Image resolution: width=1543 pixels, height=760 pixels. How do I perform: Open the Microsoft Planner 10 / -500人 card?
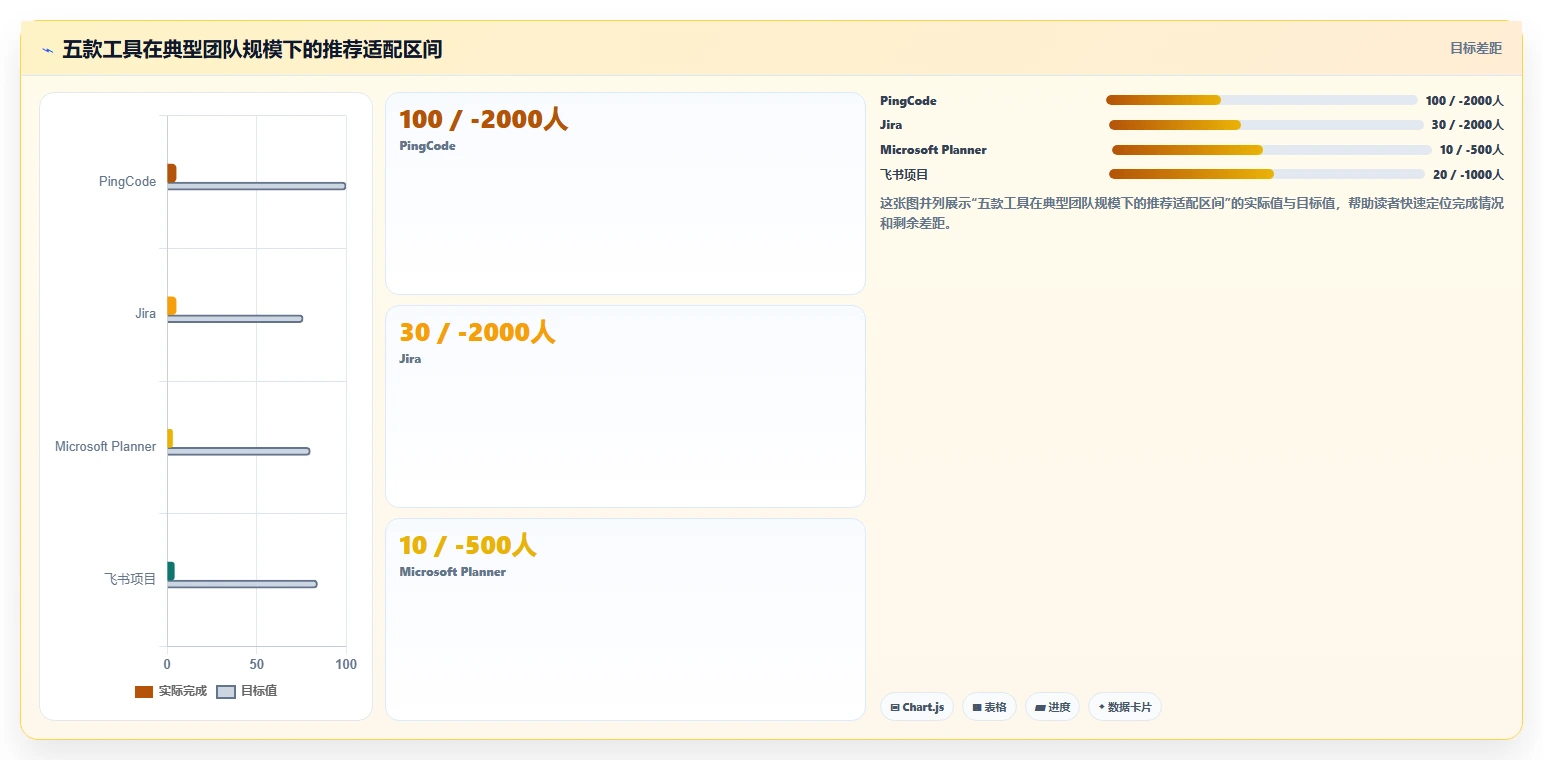[625, 620]
